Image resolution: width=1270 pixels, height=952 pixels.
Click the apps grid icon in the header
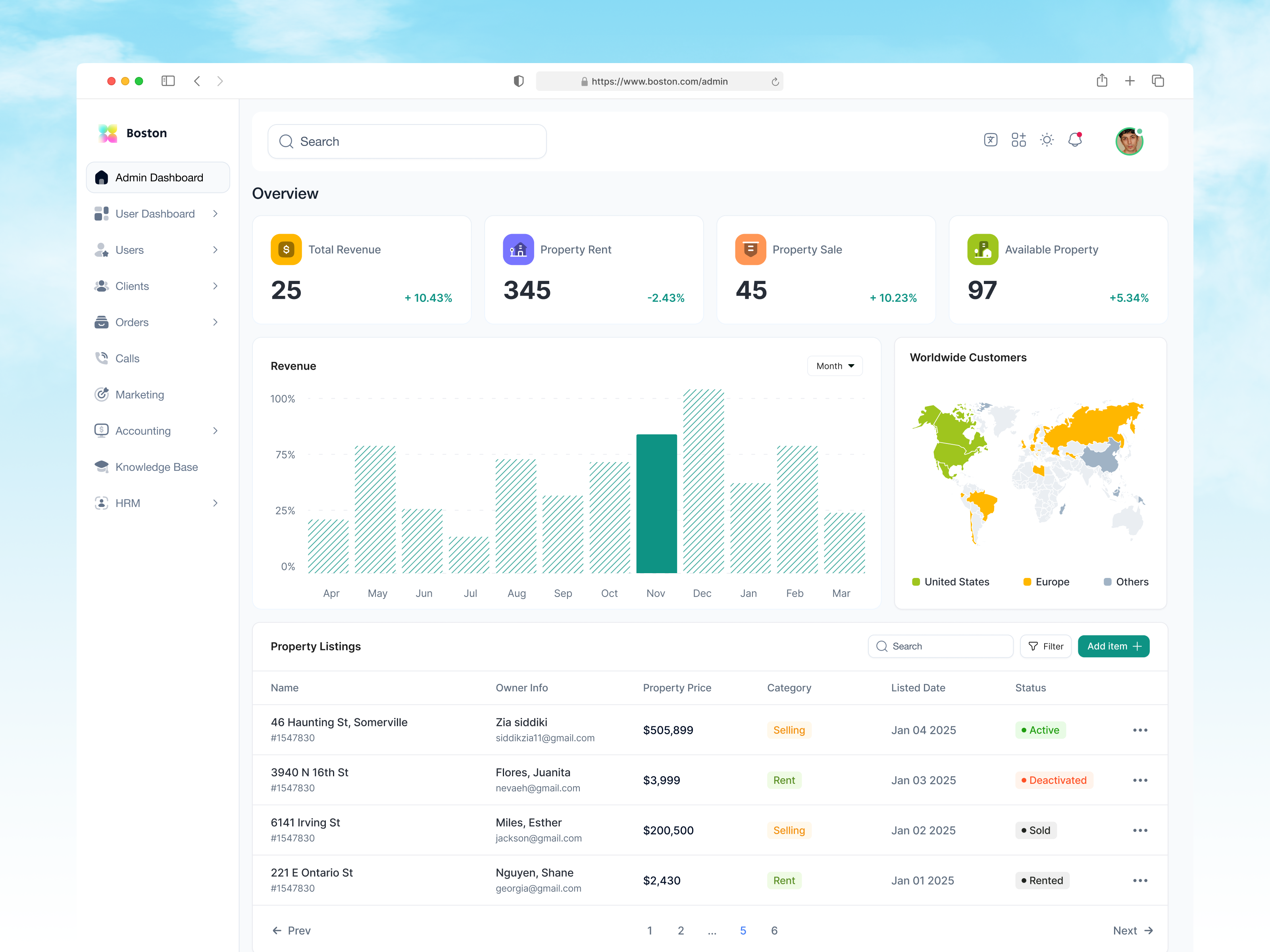(x=1019, y=140)
